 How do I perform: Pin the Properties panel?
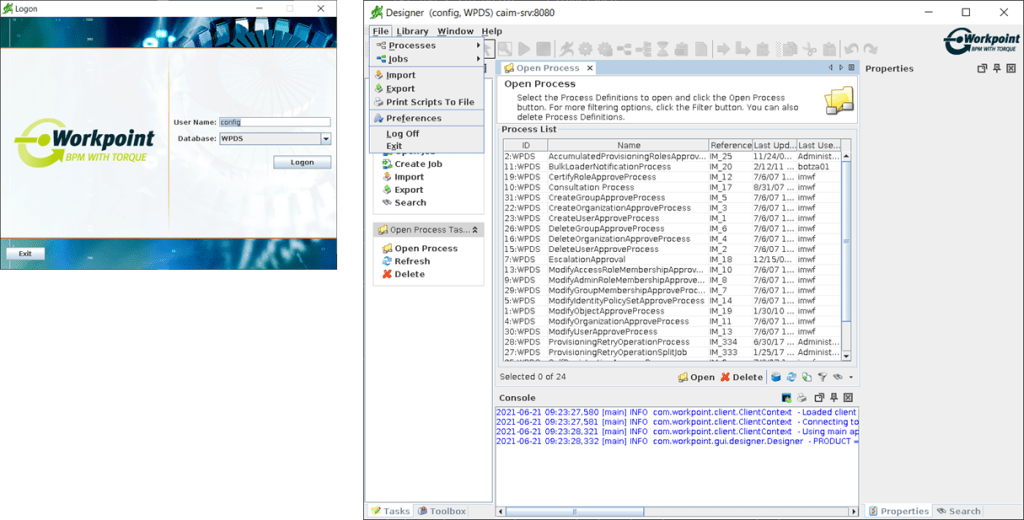click(997, 68)
